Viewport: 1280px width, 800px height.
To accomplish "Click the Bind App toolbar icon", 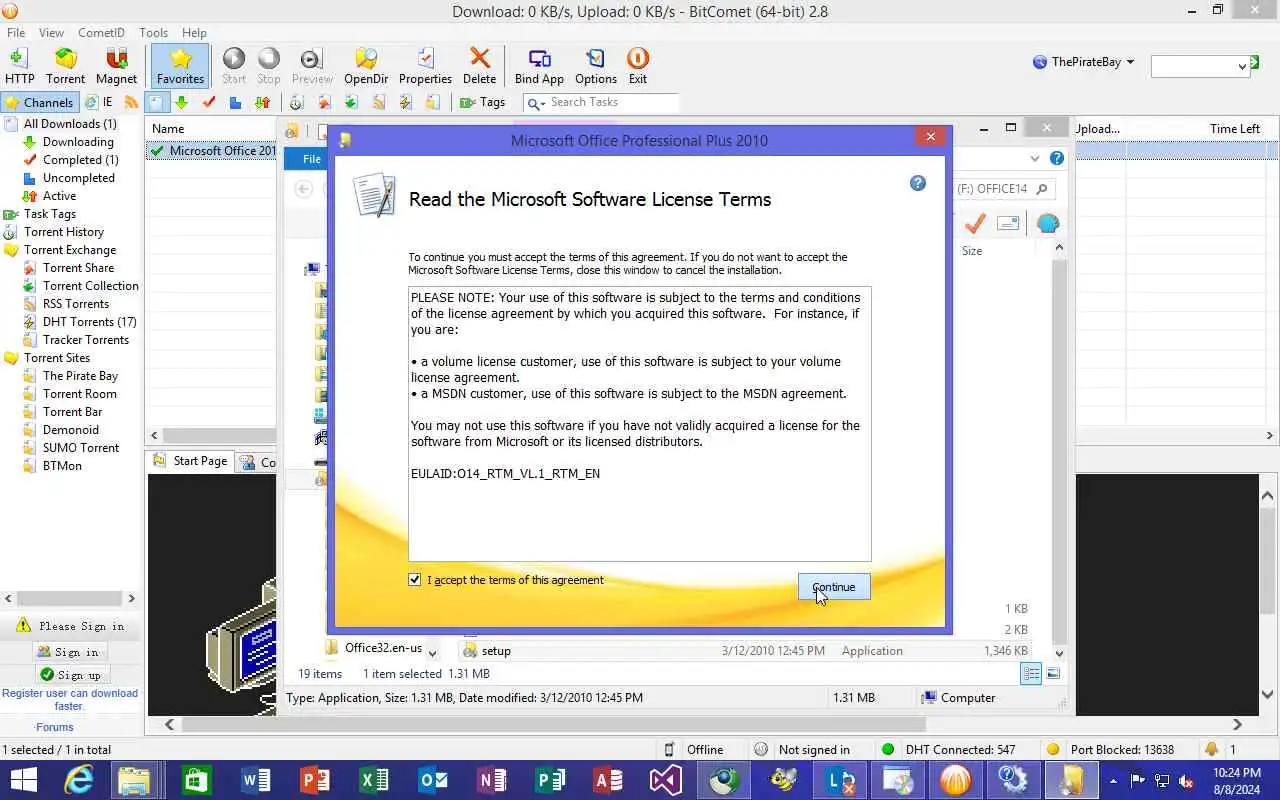I will click(539, 66).
